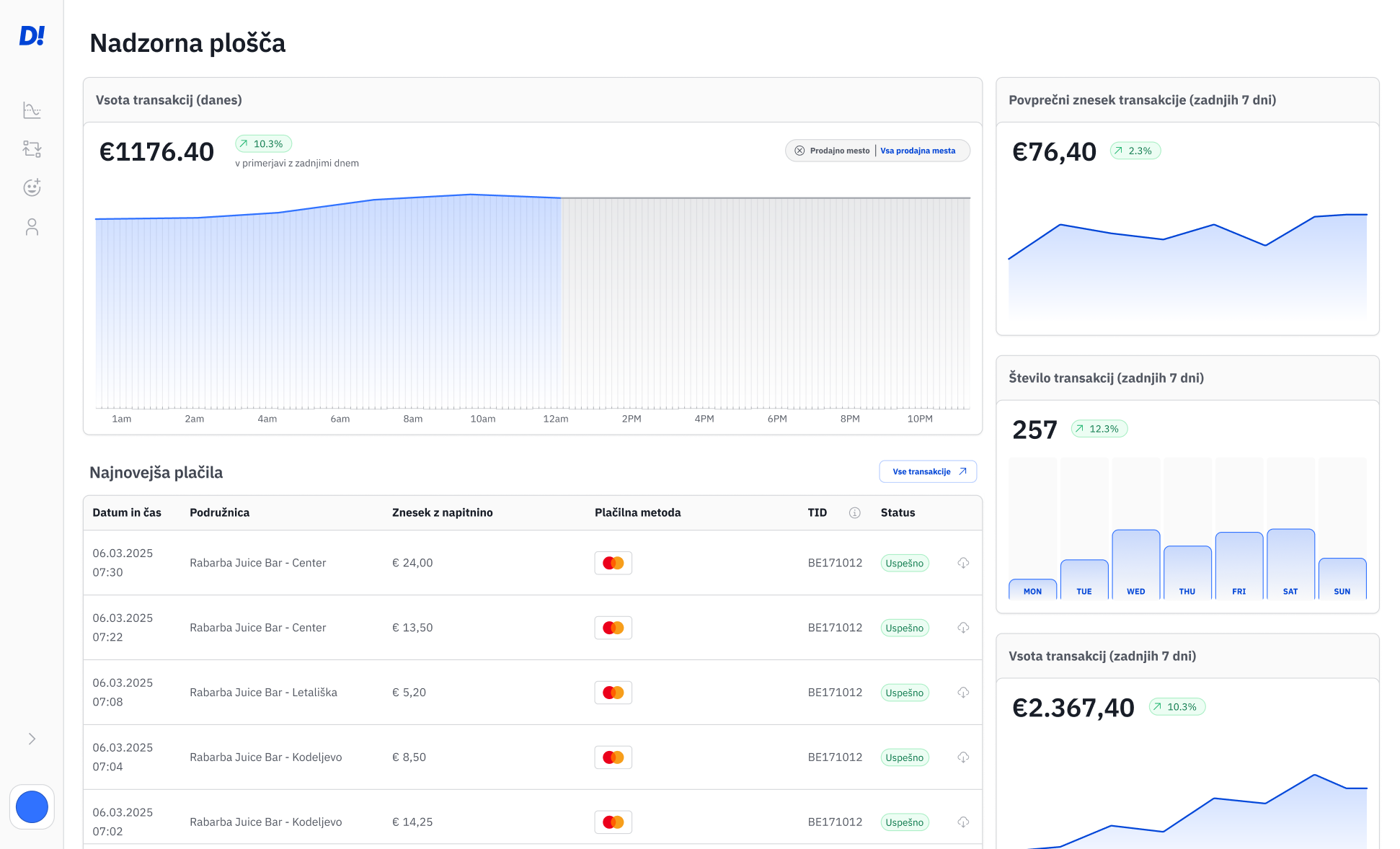Open the transactions section via the swap icon
This screenshot has width=1400, height=849.
pyautogui.click(x=32, y=148)
